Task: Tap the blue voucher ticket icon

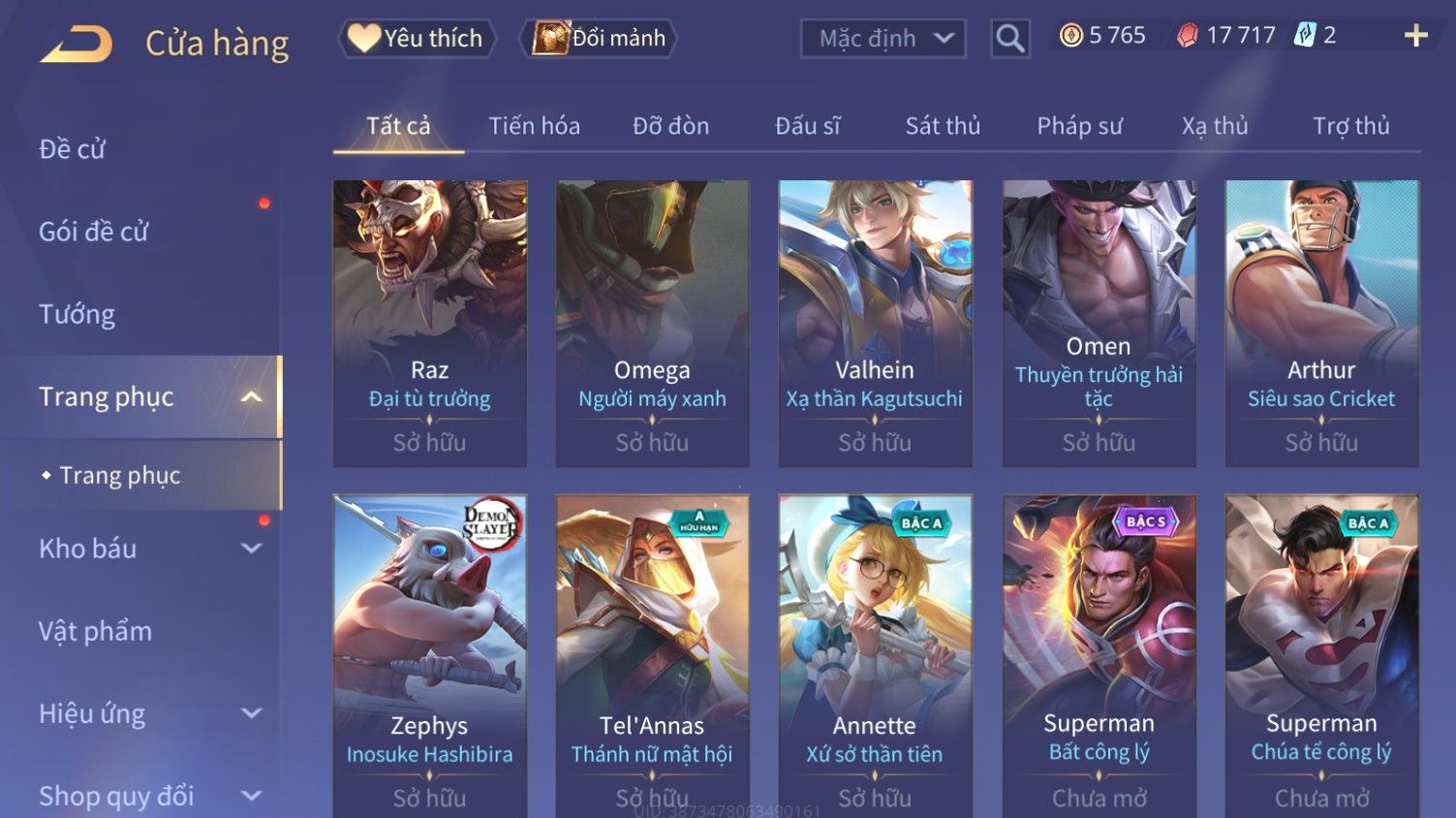Action: [x=1305, y=36]
